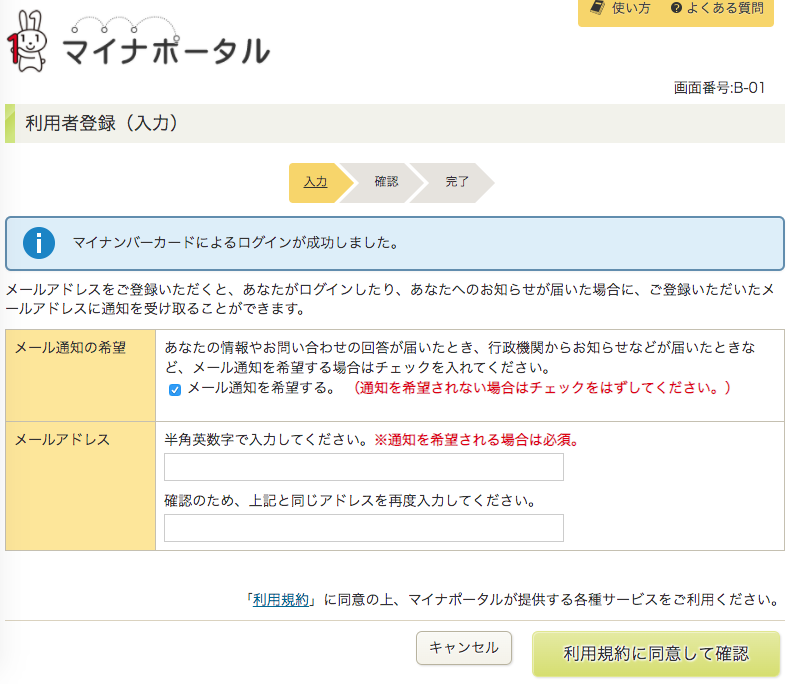Click the 画面番号:B-01 text
Screen dimensions: 792x684
coord(719,88)
